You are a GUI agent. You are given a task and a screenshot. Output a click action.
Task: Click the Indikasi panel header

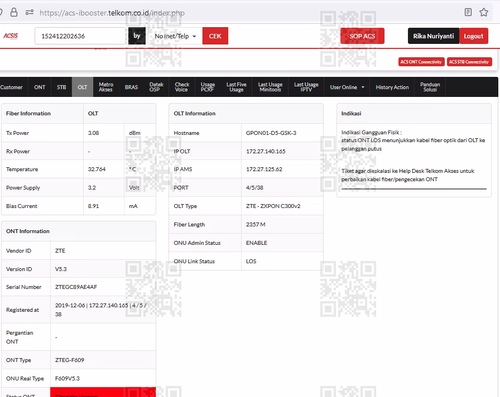pos(351,114)
